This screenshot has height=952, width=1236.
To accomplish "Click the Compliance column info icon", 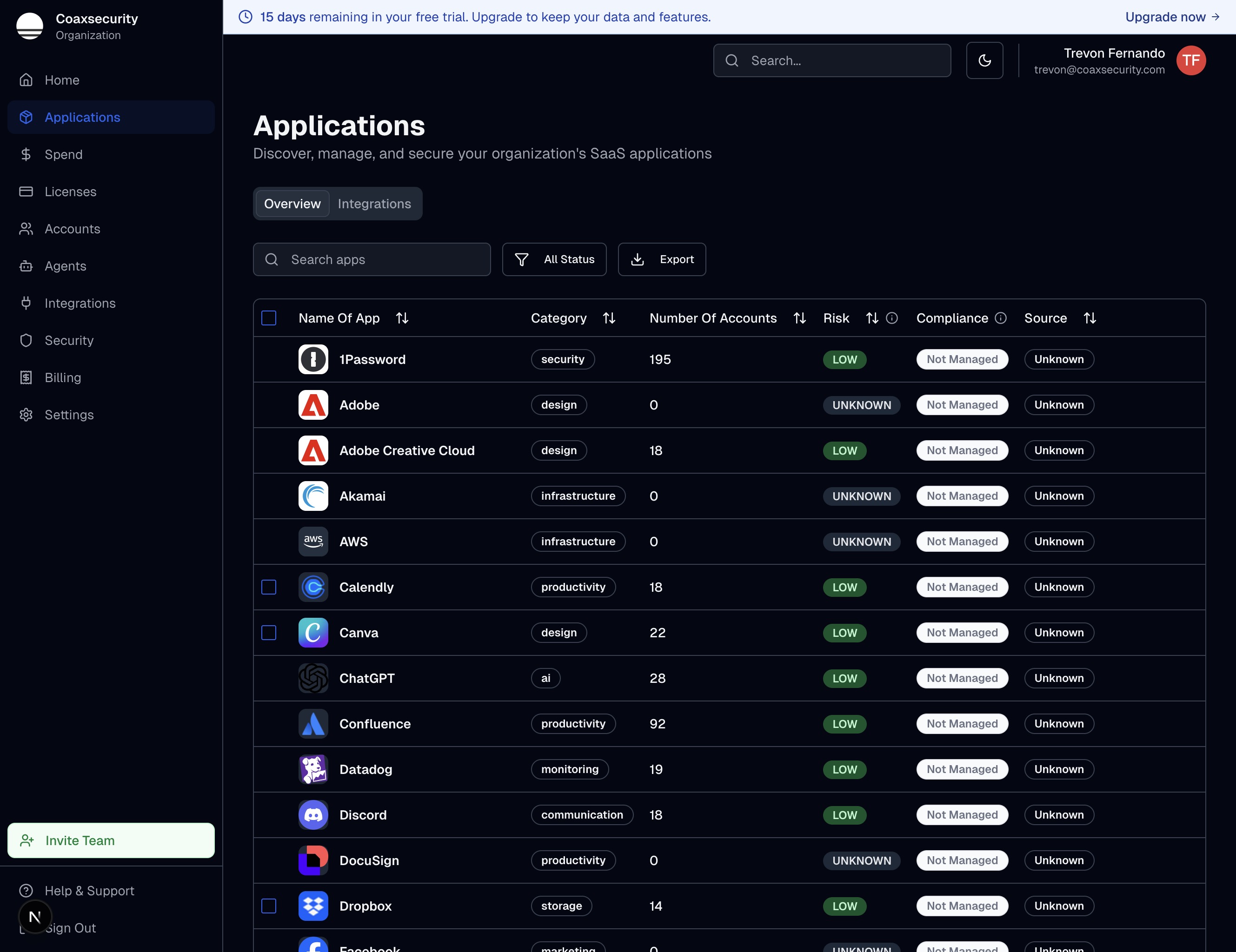I will tap(1001, 318).
